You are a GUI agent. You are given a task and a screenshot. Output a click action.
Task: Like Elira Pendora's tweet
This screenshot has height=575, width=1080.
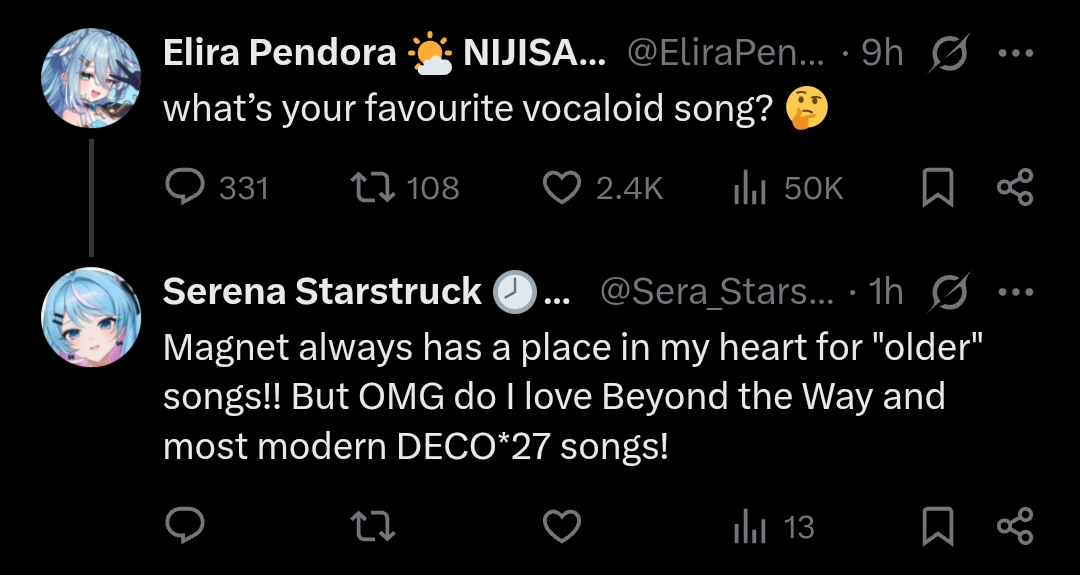point(562,188)
